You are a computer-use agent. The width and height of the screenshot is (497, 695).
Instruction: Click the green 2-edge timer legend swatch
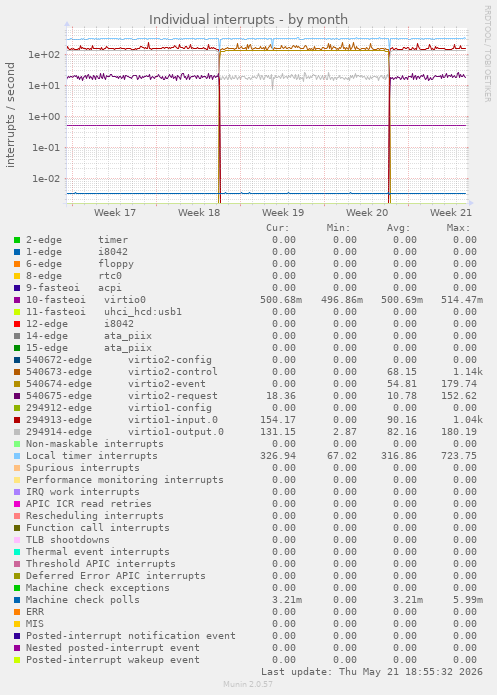pos(17,240)
